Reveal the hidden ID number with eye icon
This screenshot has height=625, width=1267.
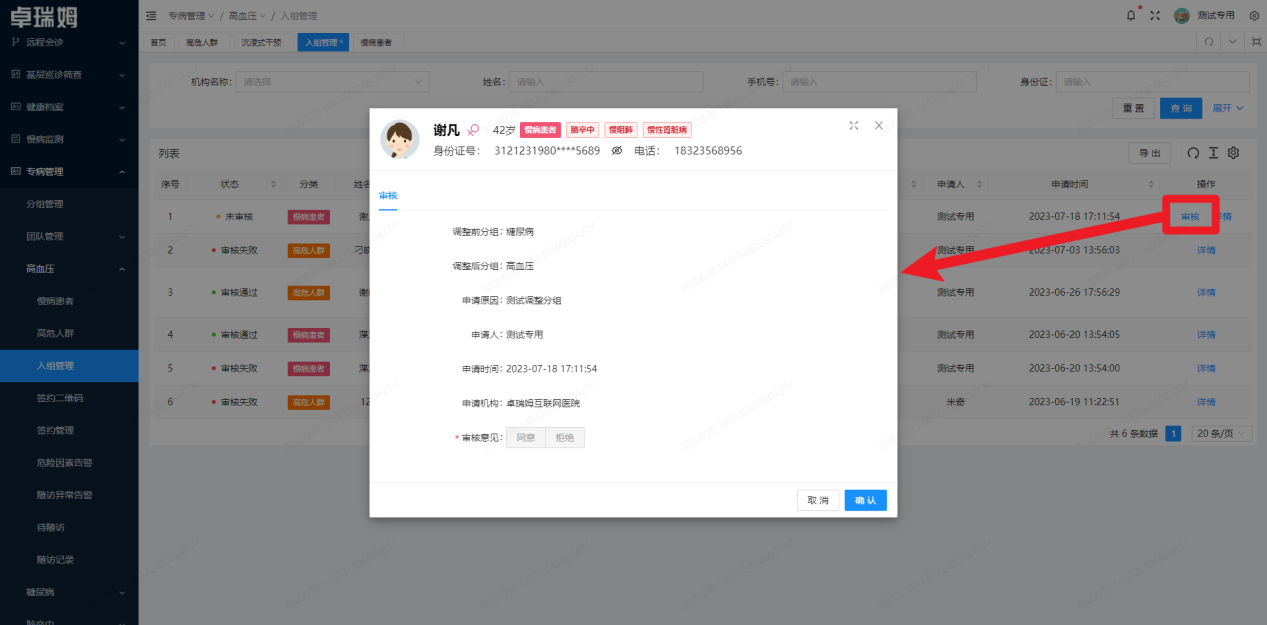coord(617,150)
